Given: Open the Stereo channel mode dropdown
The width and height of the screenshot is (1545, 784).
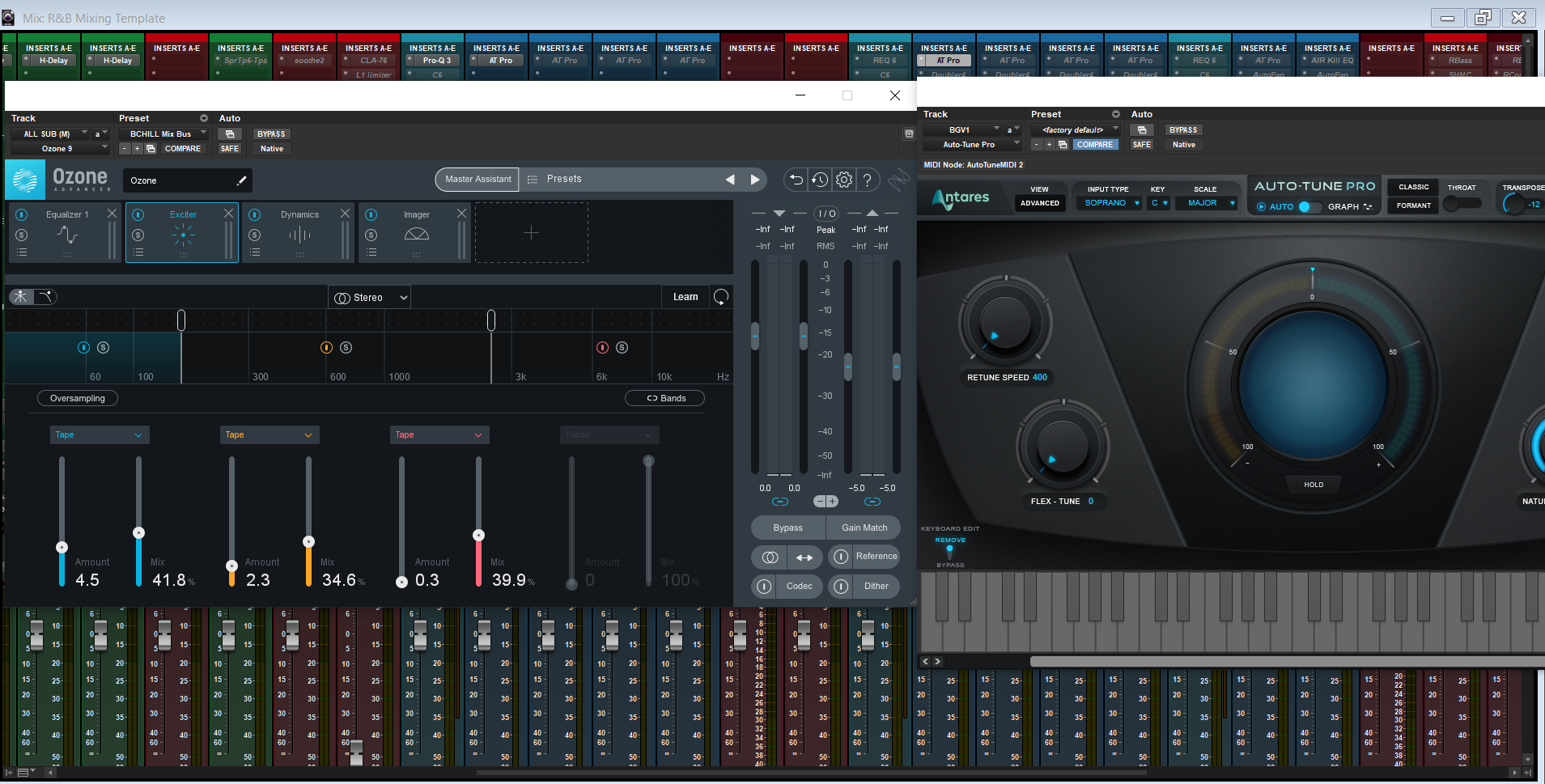Looking at the screenshot, I should click(x=370, y=298).
